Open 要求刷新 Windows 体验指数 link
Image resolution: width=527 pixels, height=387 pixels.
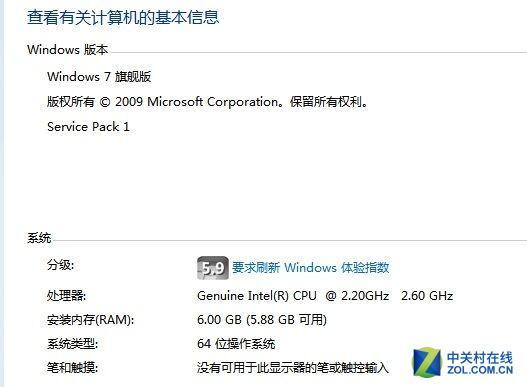[311, 268]
